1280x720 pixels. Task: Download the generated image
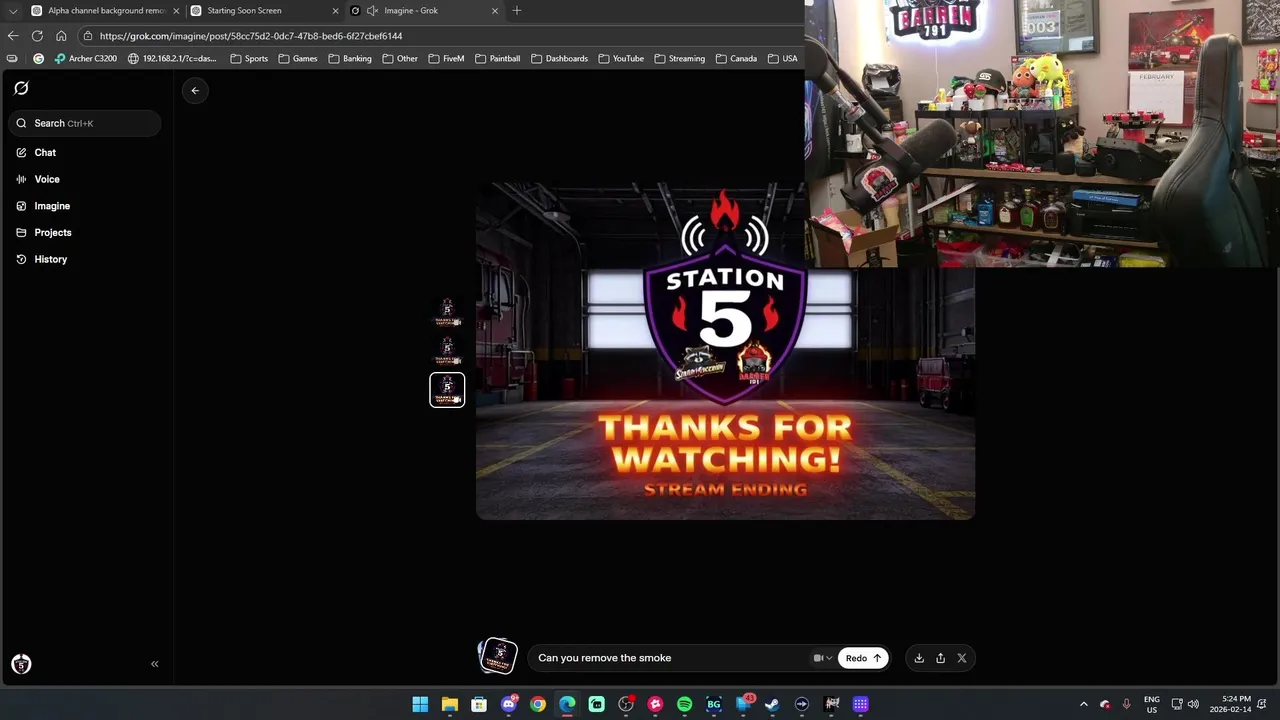click(x=919, y=658)
